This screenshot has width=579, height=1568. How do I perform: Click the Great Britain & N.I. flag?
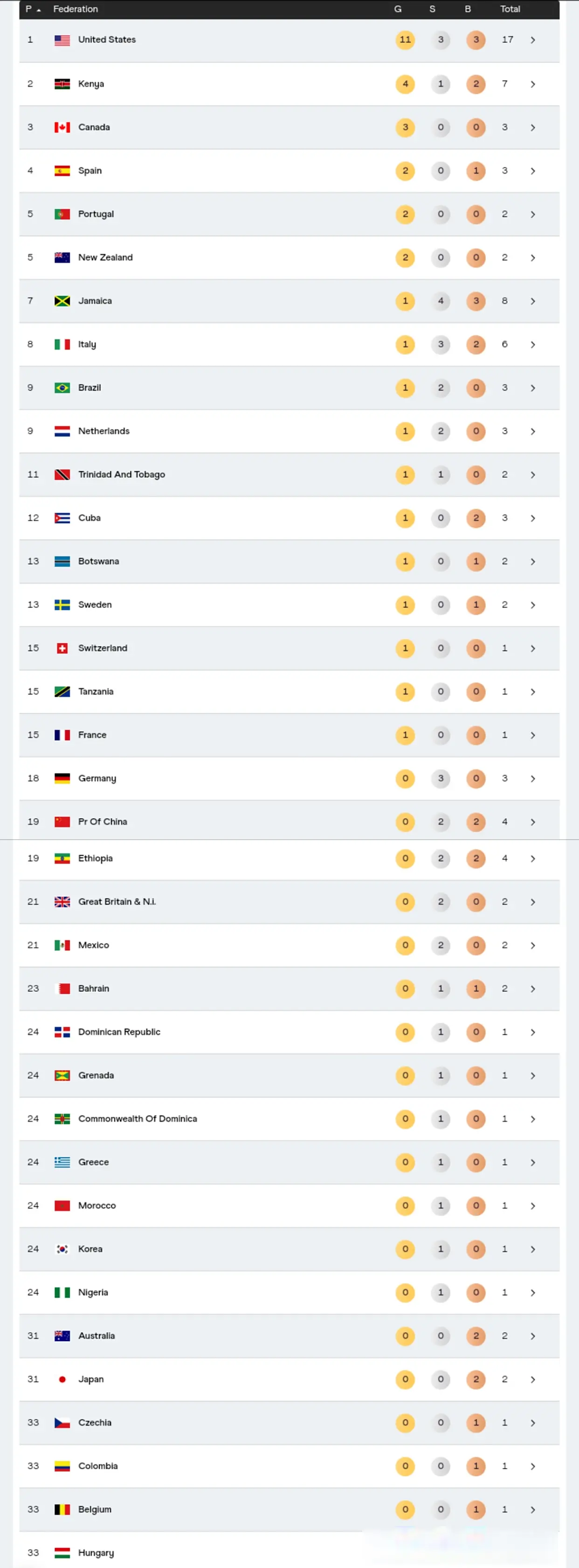62,901
